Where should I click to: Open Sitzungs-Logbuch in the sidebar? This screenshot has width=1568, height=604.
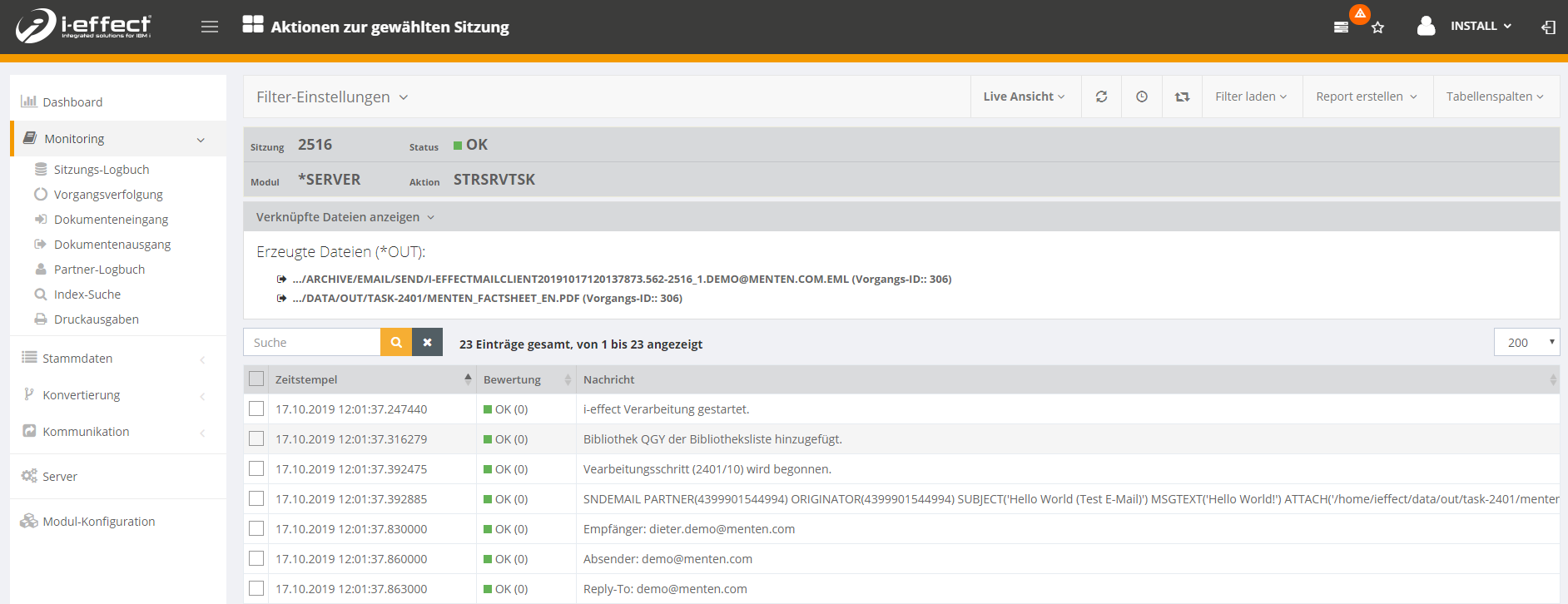point(102,170)
